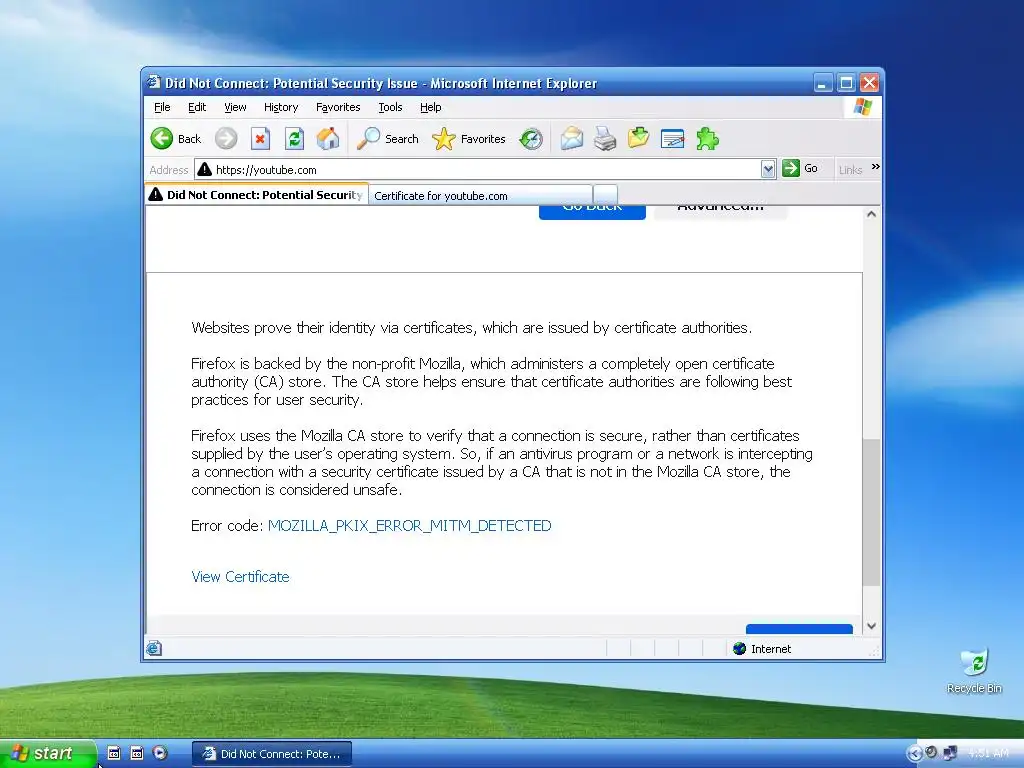Expand the Links toolbar chevron
The height and width of the screenshot is (768, 1024).
(x=875, y=167)
